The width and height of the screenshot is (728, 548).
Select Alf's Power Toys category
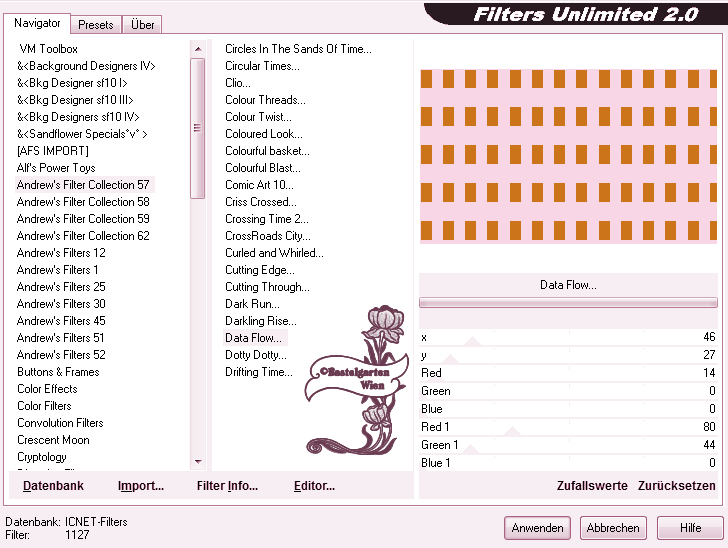(x=56, y=168)
